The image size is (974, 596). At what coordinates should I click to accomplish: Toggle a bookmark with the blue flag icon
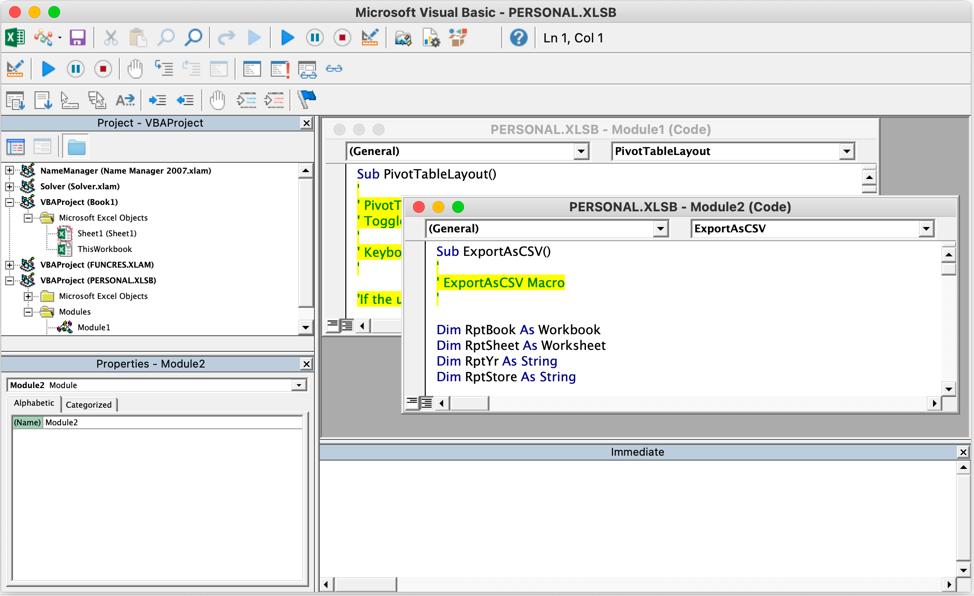click(307, 99)
